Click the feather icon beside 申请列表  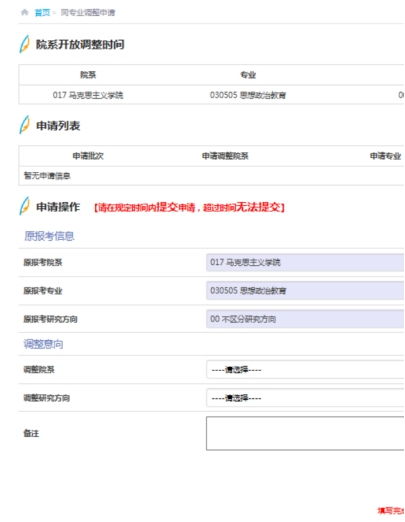[x=24, y=125]
